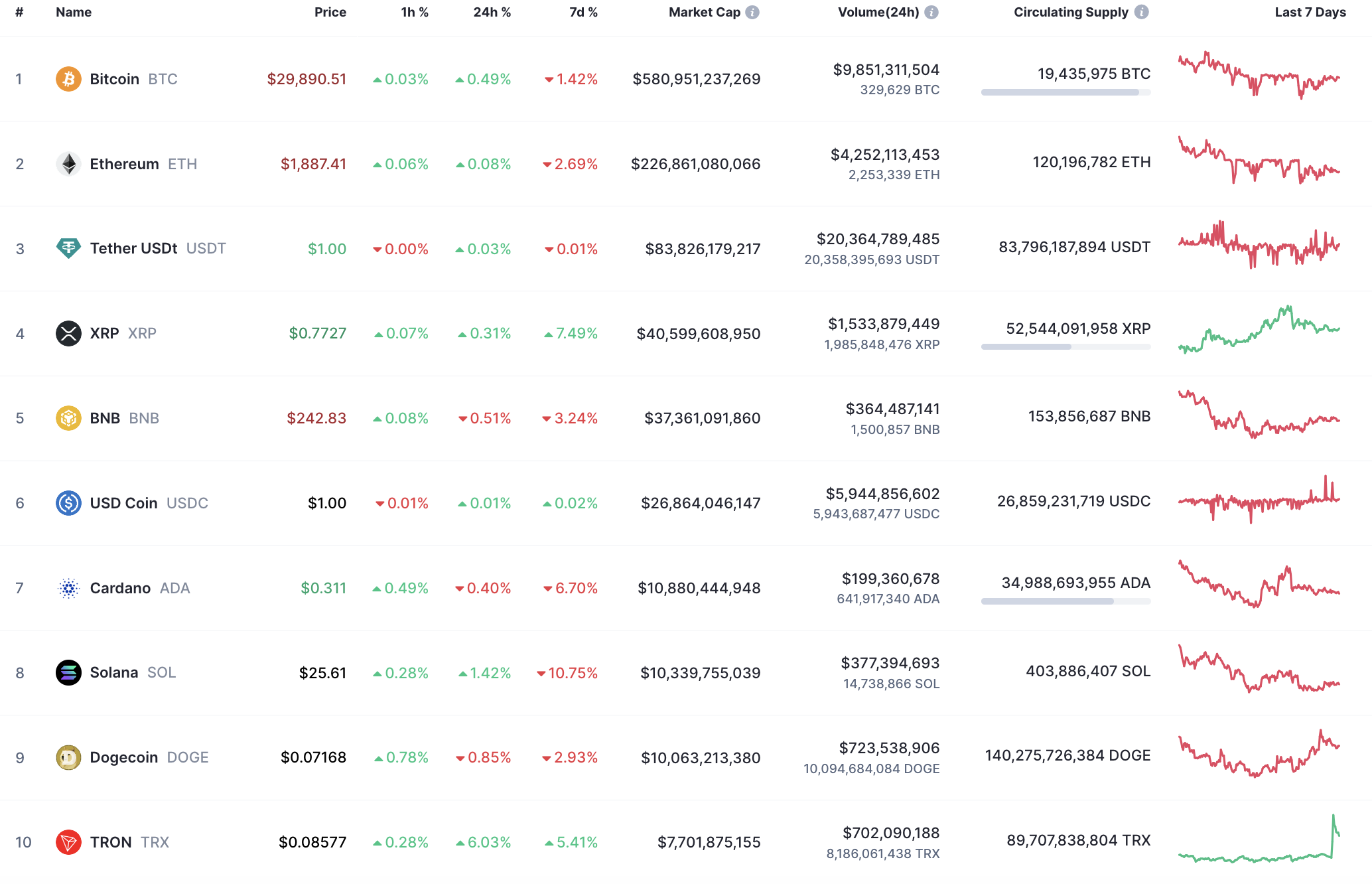The image size is (1372, 884).
Task: Open the Bitcoin name link
Action: pos(114,78)
